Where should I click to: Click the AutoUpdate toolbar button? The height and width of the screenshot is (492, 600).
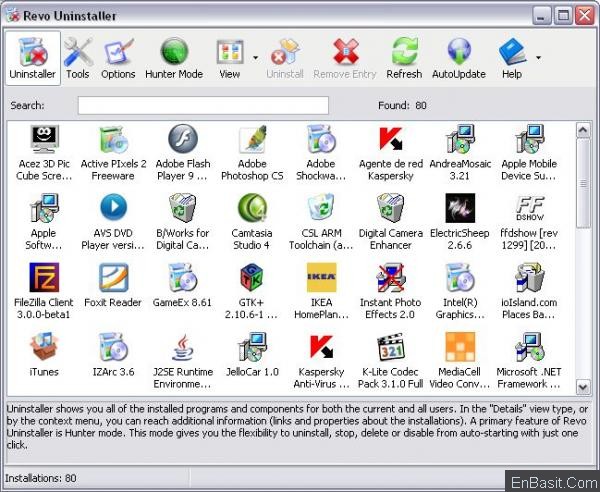tap(459, 58)
